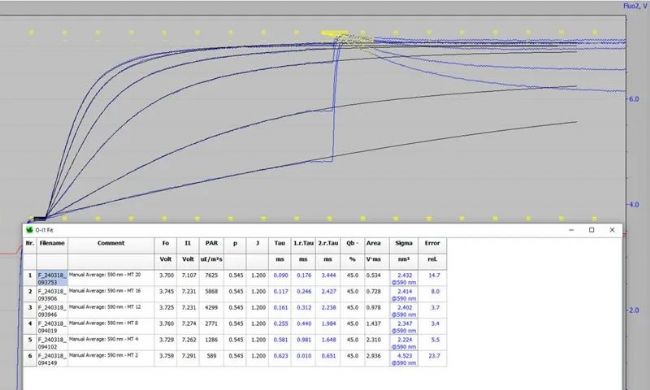Click the Comment column header
The image size is (650, 390).
click(111, 243)
